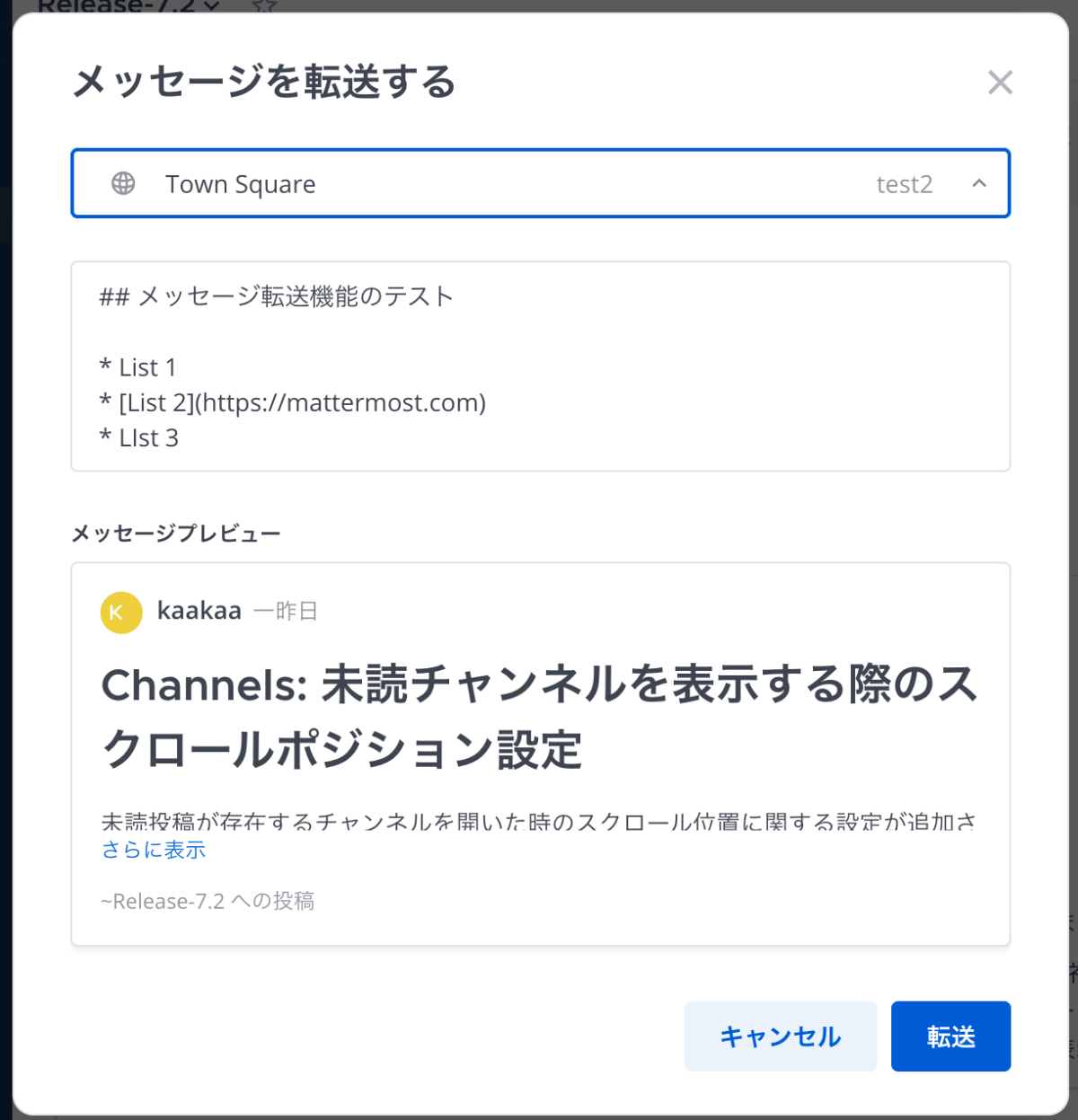Click the ~Release-7.2 への投稿 channel link
Image resolution: width=1078 pixels, height=1120 pixels.
point(208,901)
